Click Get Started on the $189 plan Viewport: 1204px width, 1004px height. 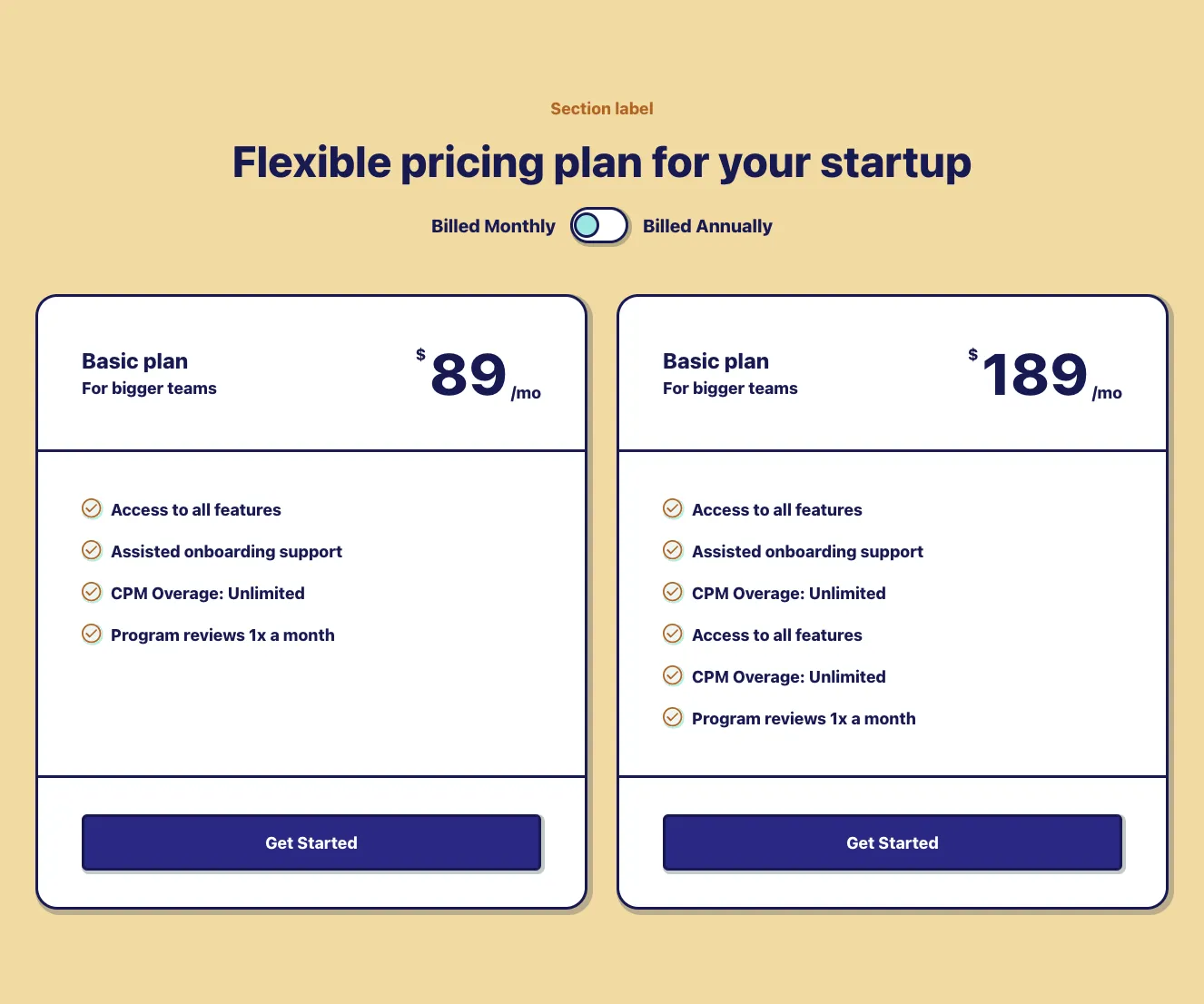coord(893,842)
